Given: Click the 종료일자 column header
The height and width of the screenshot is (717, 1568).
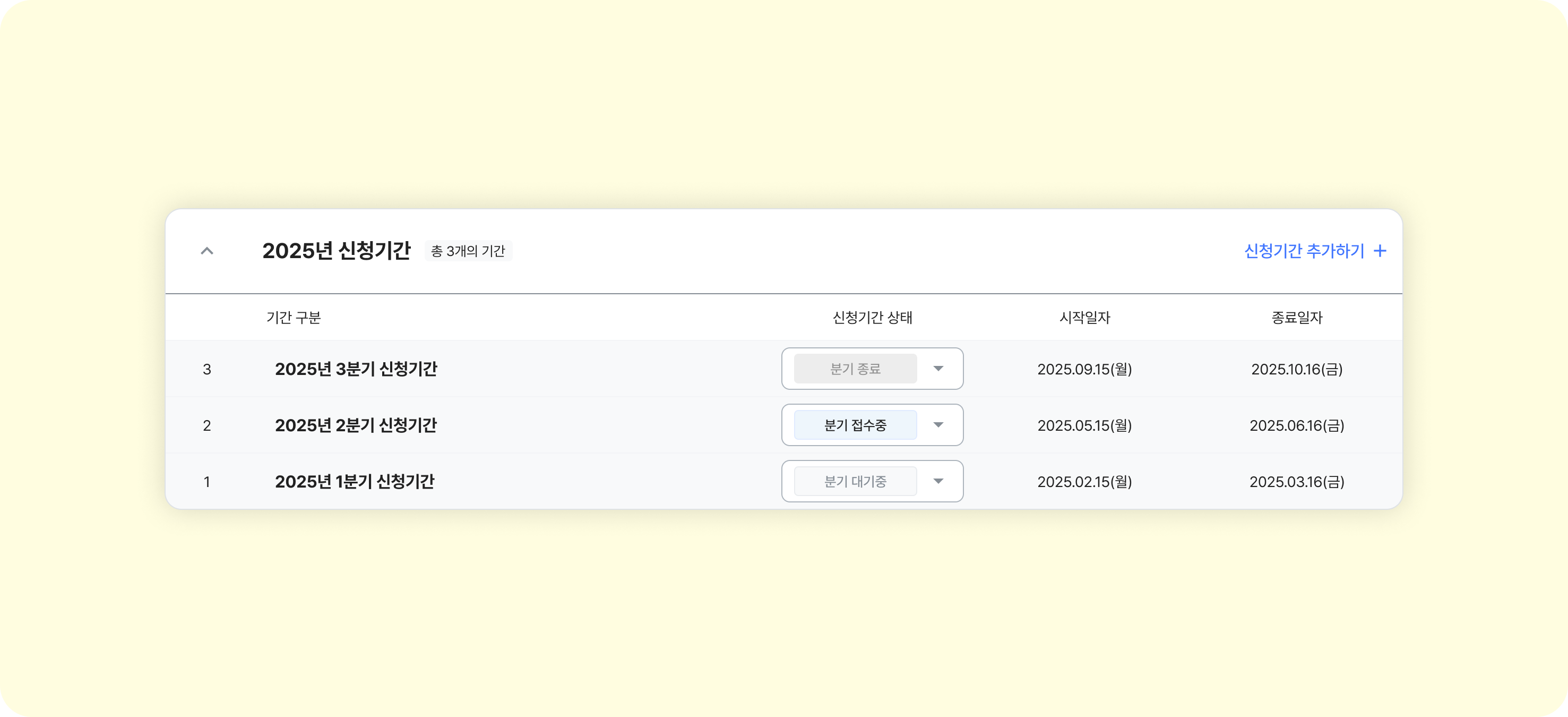Looking at the screenshot, I should click(1297, 318).
